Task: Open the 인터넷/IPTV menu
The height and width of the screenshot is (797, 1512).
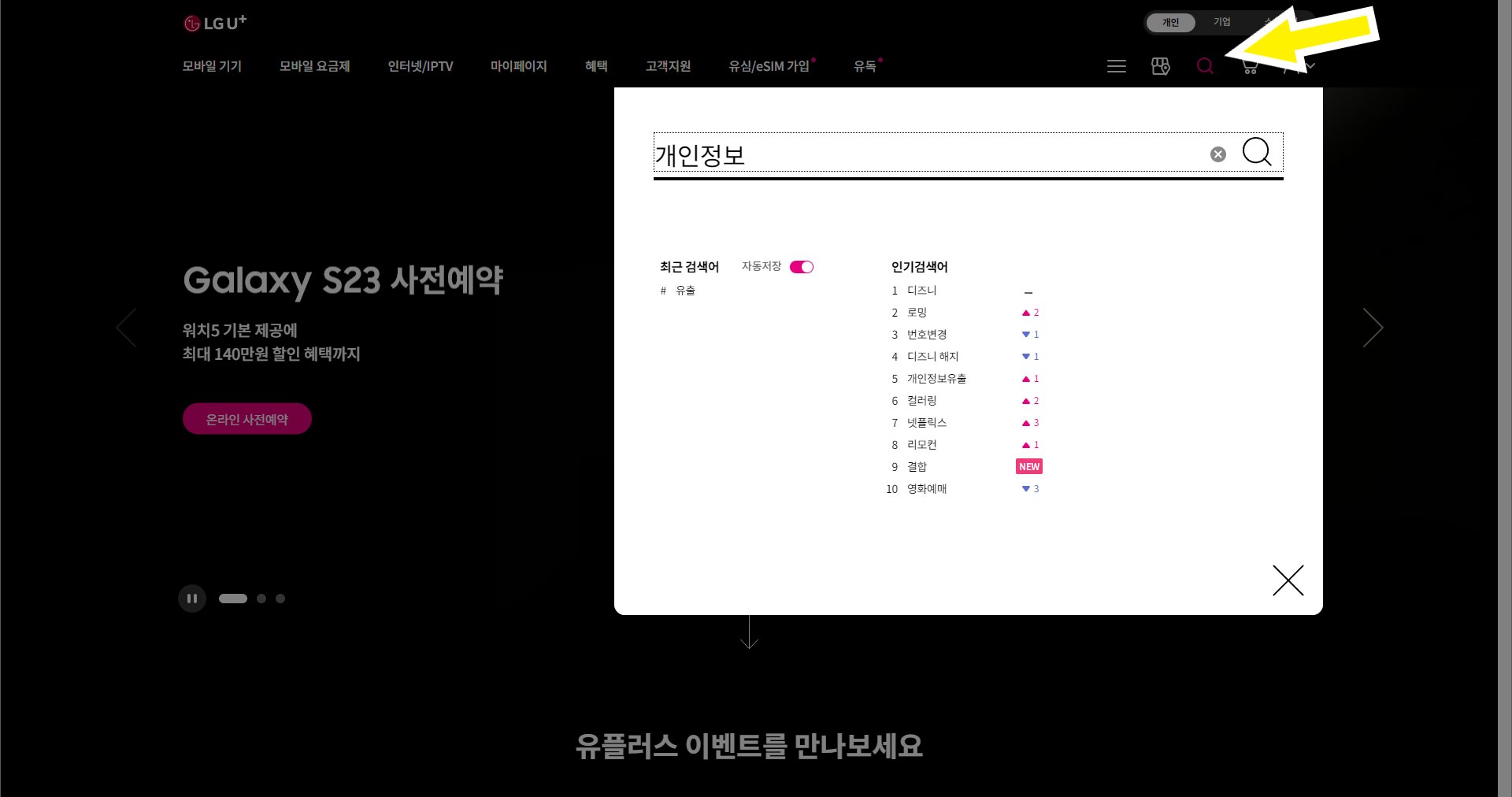Action: (x=421, y=66)
